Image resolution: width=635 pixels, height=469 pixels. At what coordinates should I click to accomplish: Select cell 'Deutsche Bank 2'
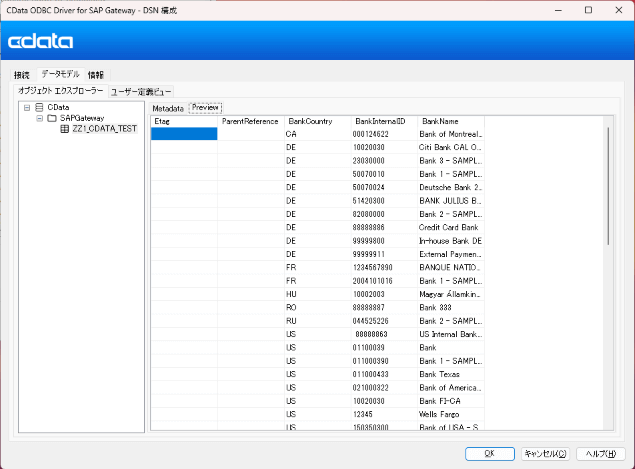(x=451, y=188)
